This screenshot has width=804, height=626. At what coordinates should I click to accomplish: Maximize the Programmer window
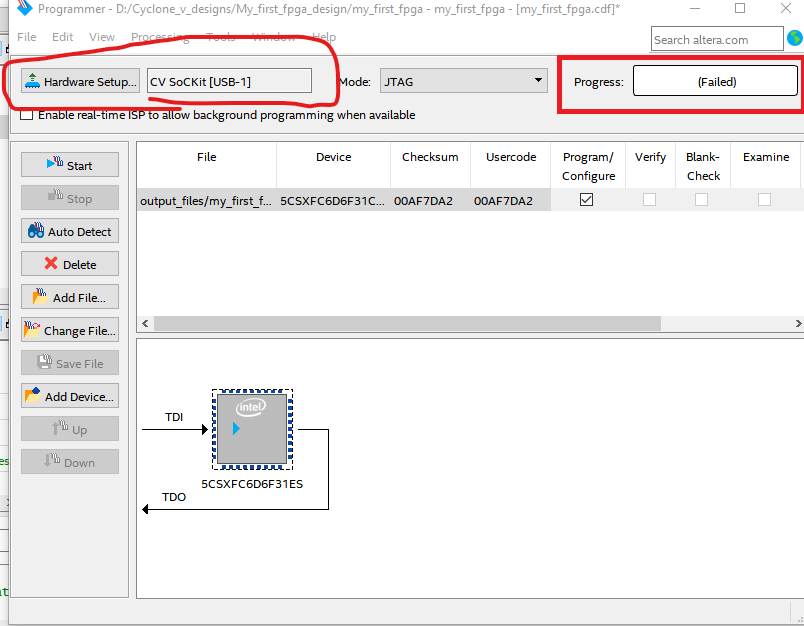click(x=740, y=9)
